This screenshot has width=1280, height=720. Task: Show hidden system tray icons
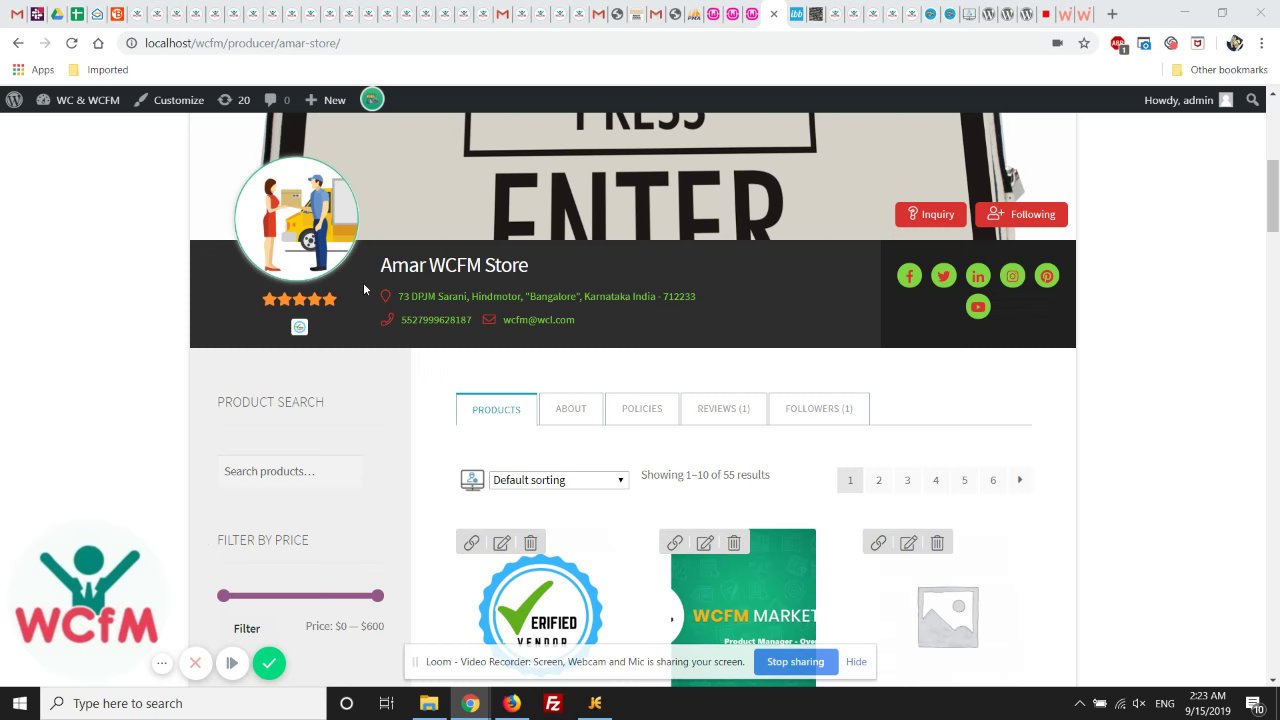tap(1077, 703)
